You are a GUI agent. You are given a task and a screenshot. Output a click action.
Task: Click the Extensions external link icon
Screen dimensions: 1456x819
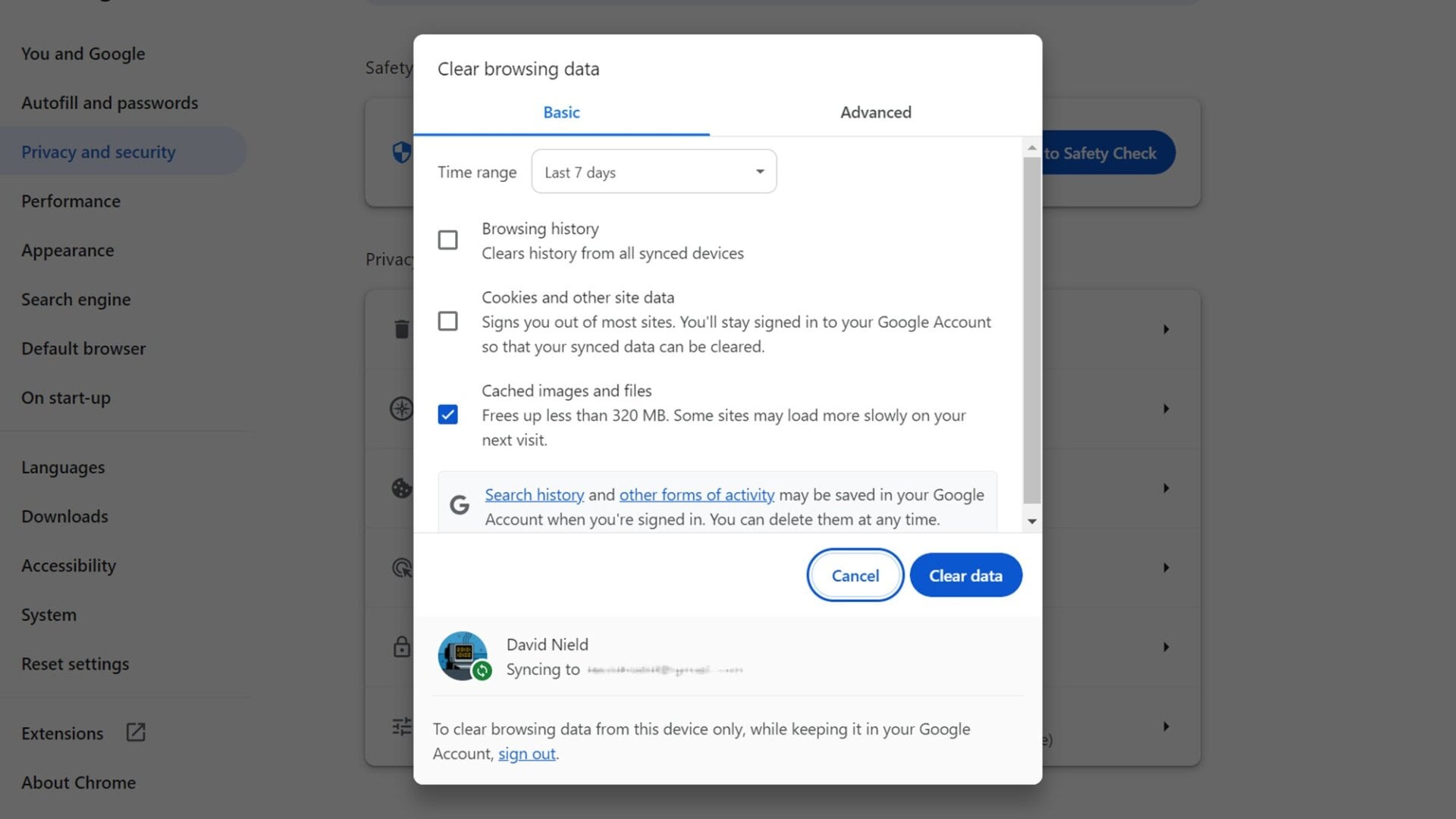136,733
